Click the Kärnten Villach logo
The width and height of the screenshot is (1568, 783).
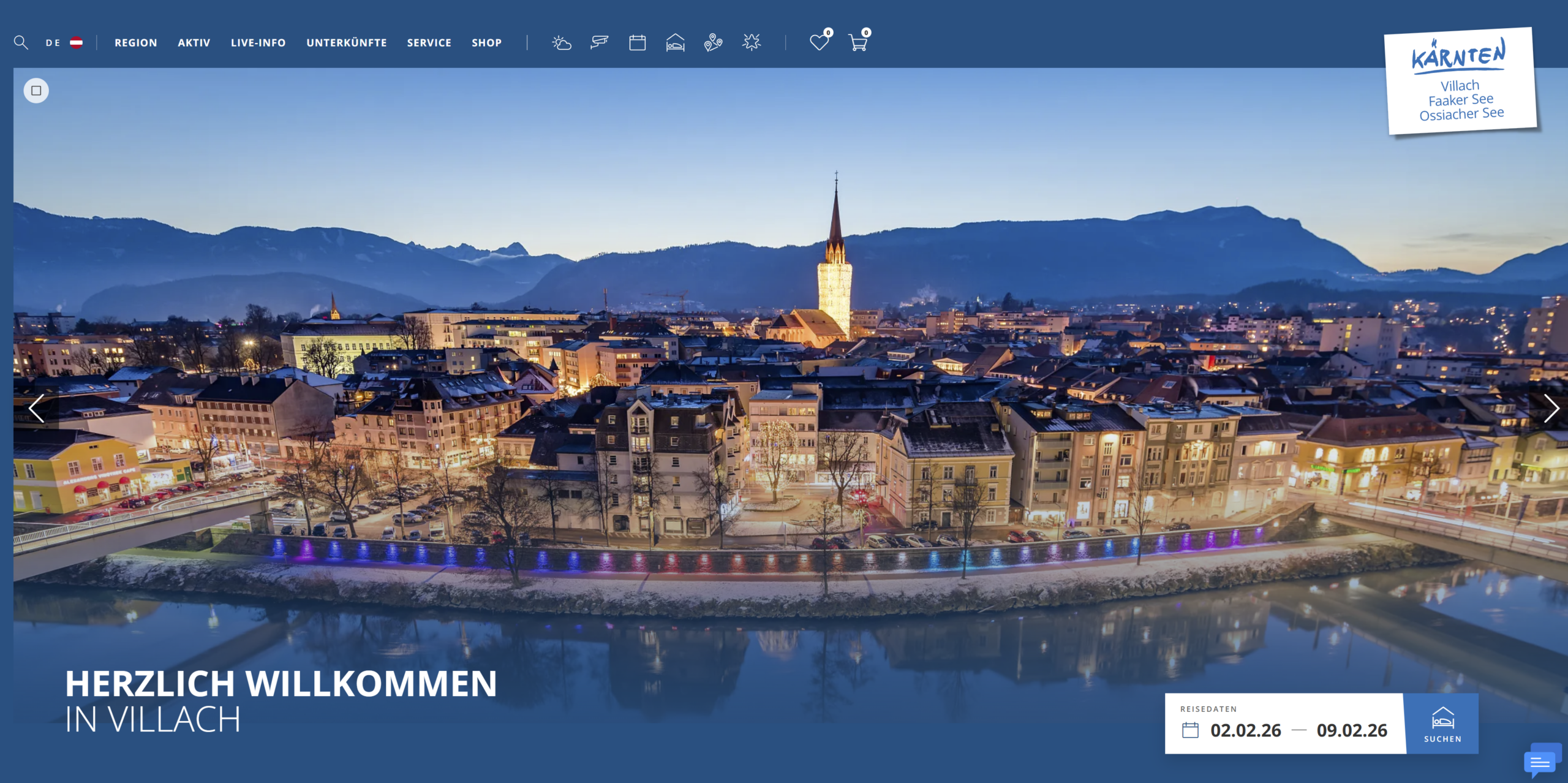click(1461, 81)
